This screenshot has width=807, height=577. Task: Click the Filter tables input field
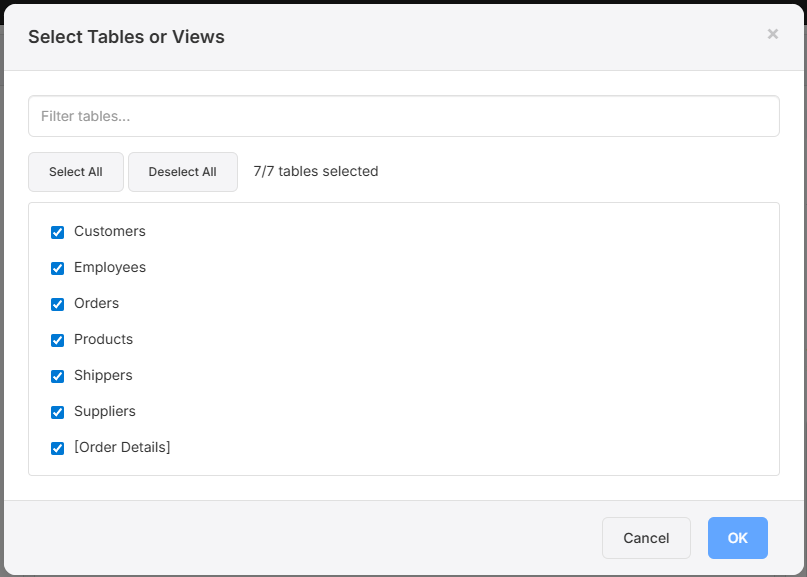click(x=403, y=116)
